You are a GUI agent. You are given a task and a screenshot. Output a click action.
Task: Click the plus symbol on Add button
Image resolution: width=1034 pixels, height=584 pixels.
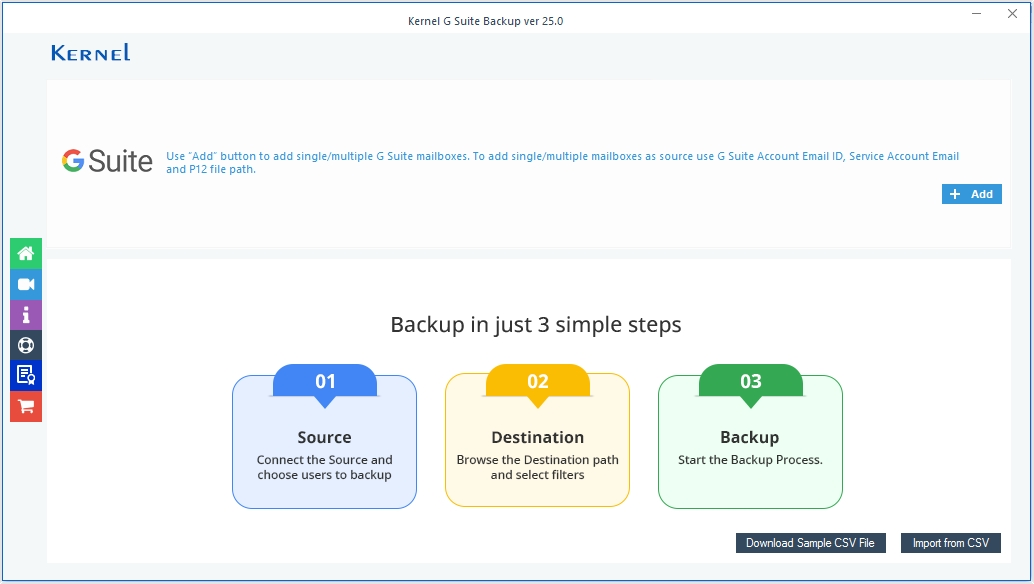[x=957, y=193]
